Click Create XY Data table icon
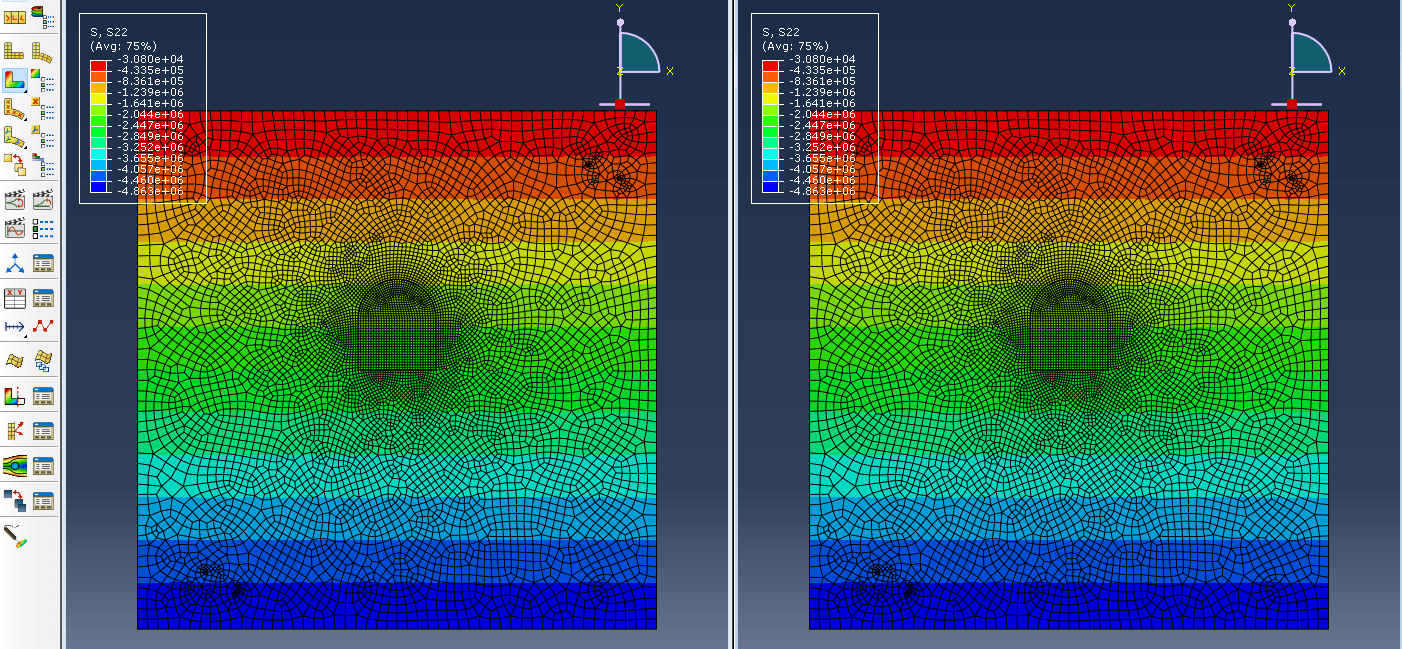The width and height of the screenshot is (1402, 649). pos(15,297)
